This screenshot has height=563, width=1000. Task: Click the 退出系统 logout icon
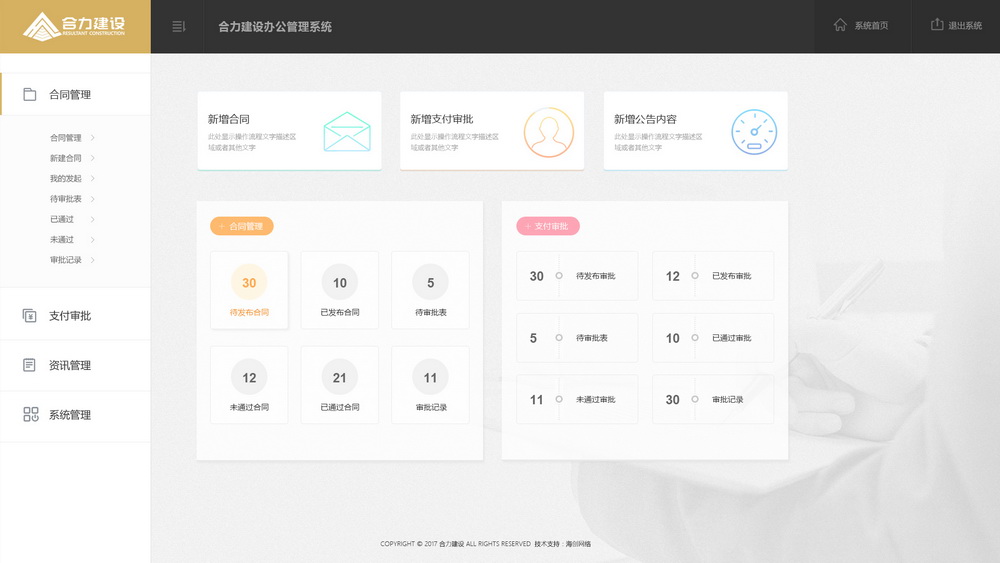pos(937,25)
